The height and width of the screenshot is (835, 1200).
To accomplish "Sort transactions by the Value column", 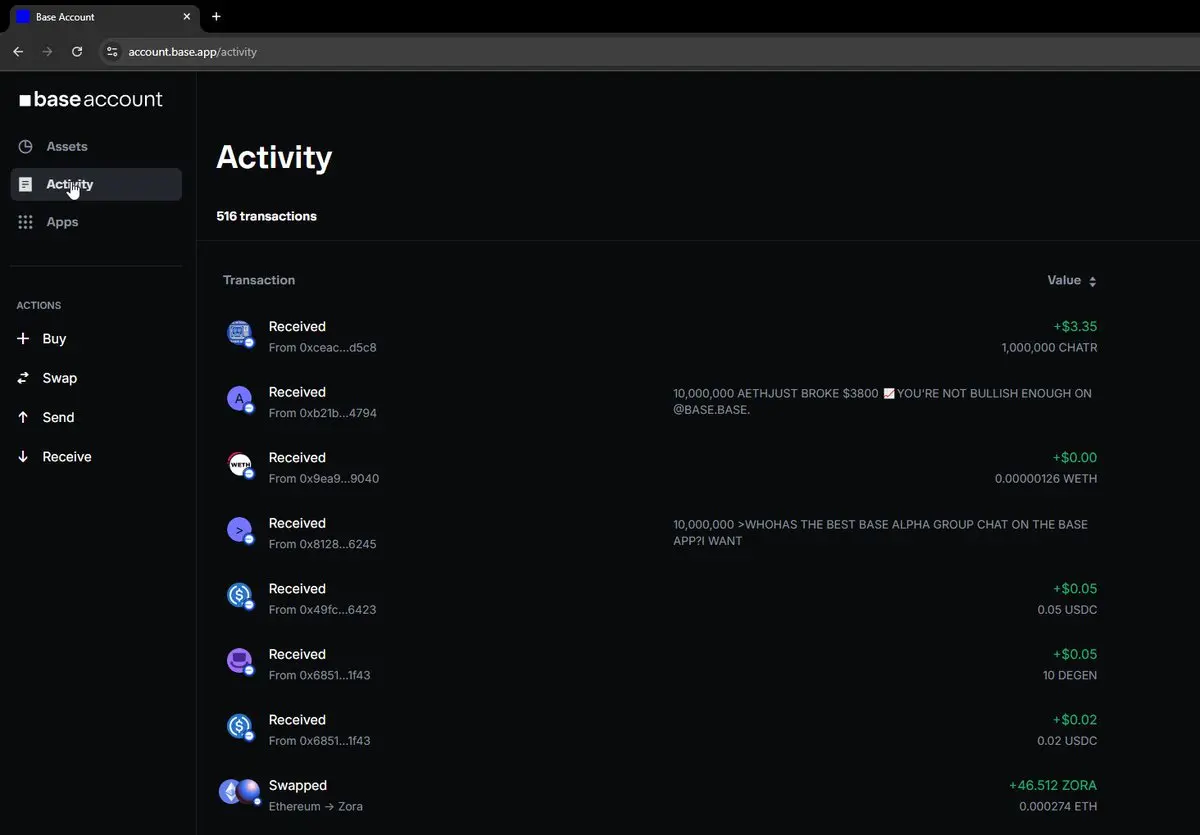I will point(1072,281).
